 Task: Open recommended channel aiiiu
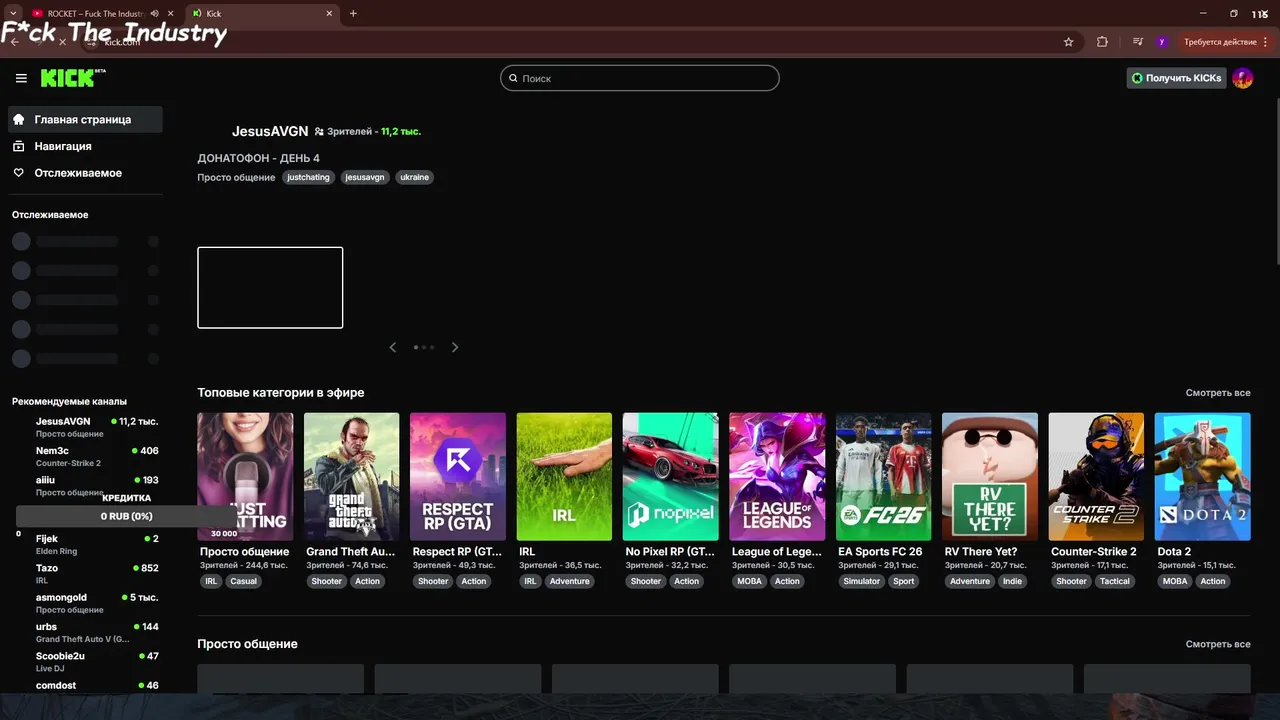87,485
